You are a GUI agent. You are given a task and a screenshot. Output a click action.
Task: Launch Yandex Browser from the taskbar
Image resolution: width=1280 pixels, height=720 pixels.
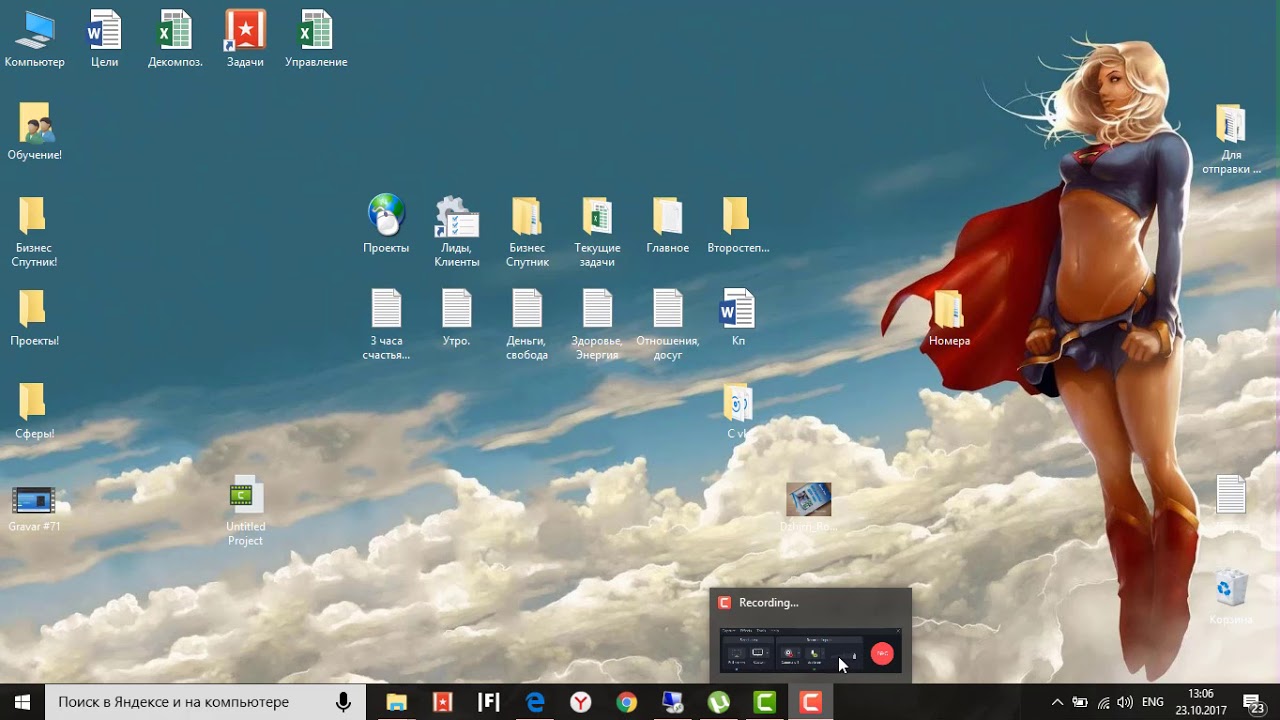(x=581, y=702)
